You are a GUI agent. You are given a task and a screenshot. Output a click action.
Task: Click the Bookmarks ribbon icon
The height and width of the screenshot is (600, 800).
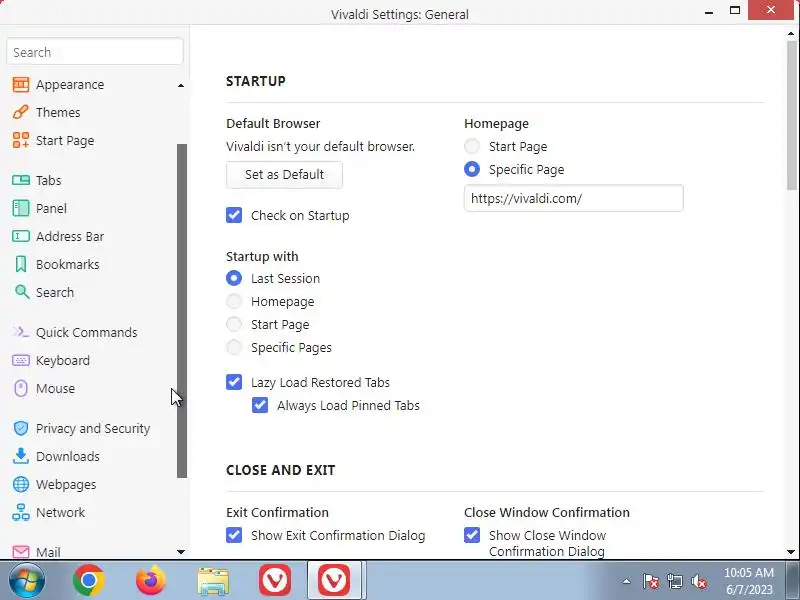point(20,264)
